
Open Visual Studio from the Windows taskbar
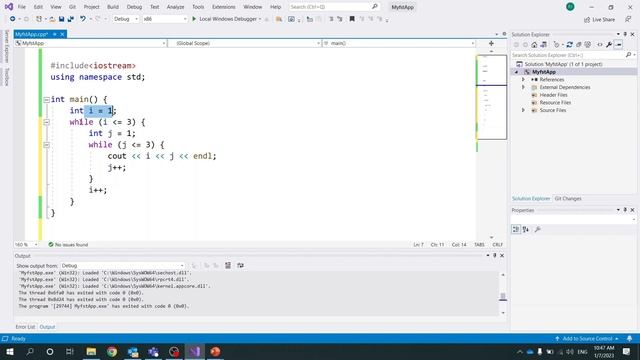pyautogui.click(x=195, y=351)
